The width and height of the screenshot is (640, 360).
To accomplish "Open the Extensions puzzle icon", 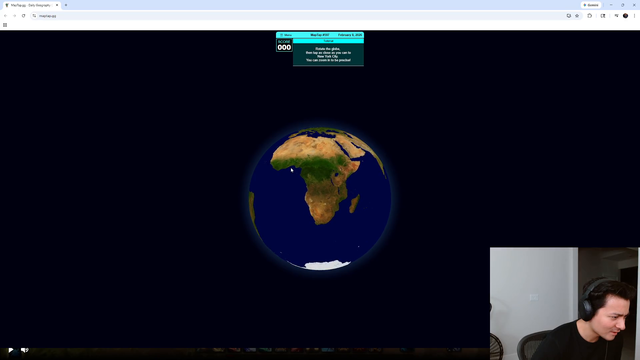I will pos(589,16).
